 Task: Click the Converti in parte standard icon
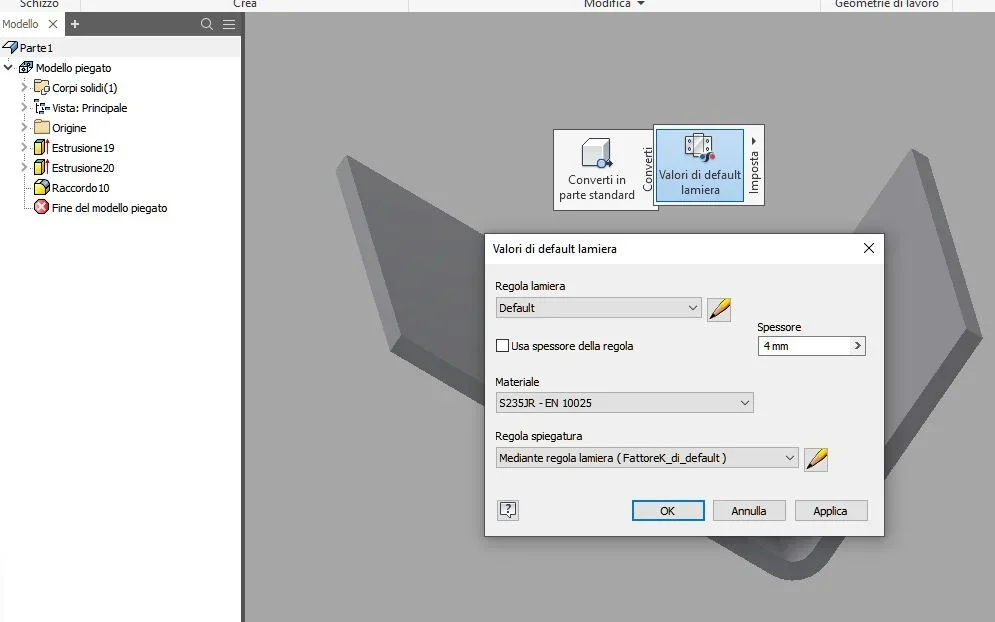click(x=596, y=154)
